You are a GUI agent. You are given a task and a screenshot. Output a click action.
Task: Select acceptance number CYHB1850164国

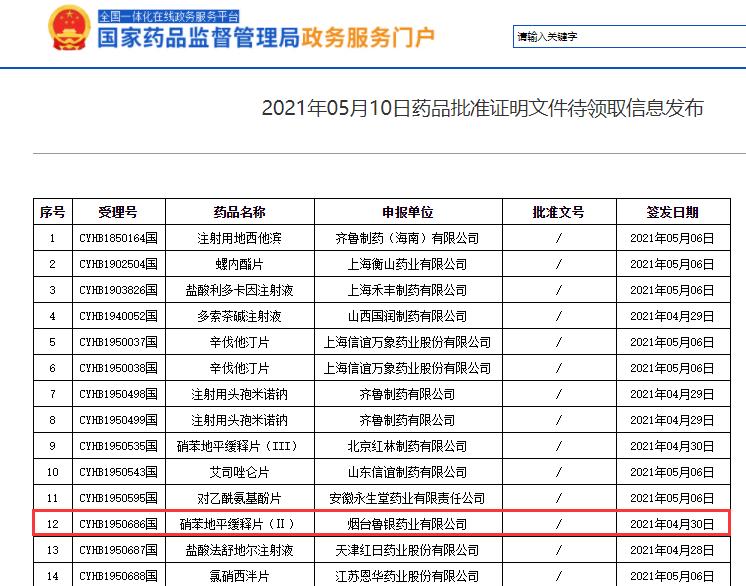click(x=118, y=238)
